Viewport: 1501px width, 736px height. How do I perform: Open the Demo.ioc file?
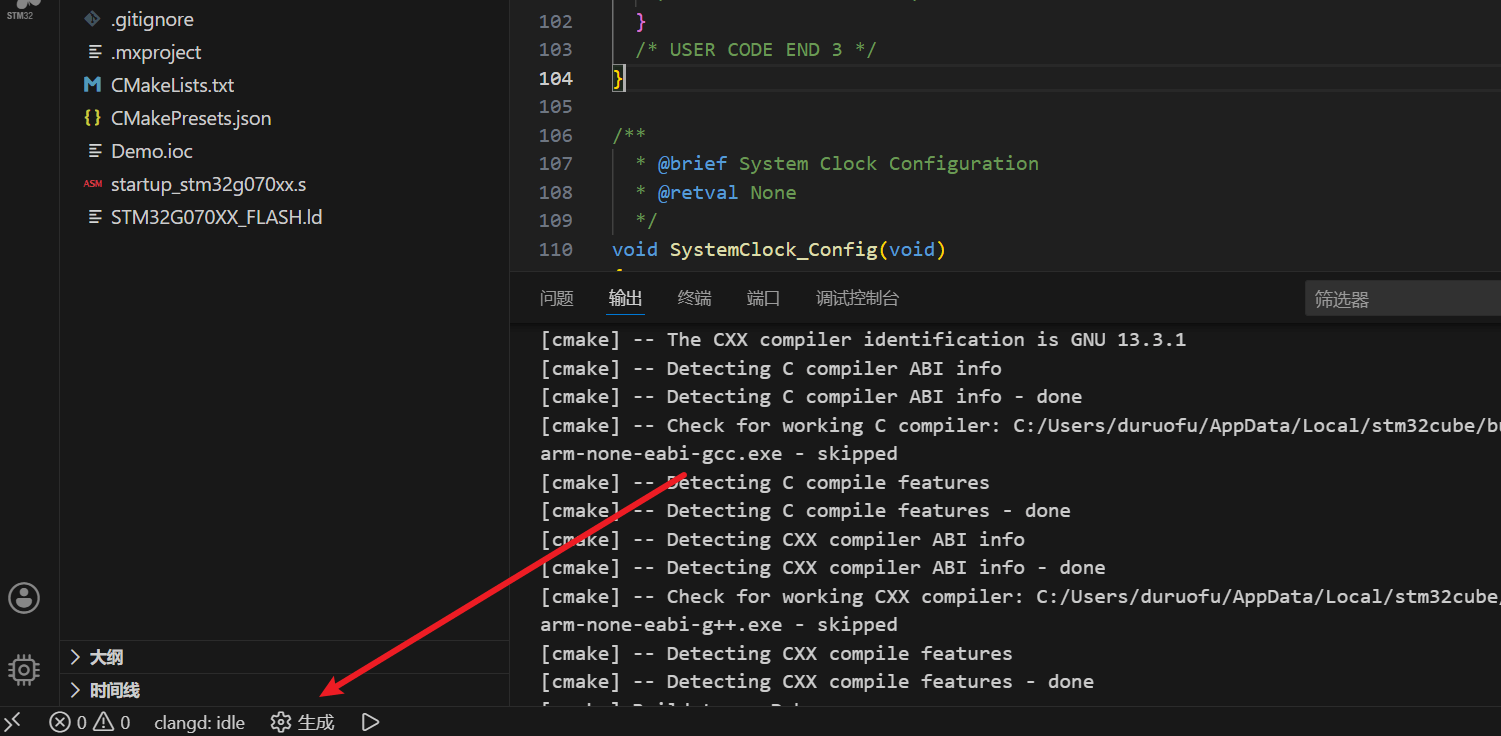click(151, 151)
